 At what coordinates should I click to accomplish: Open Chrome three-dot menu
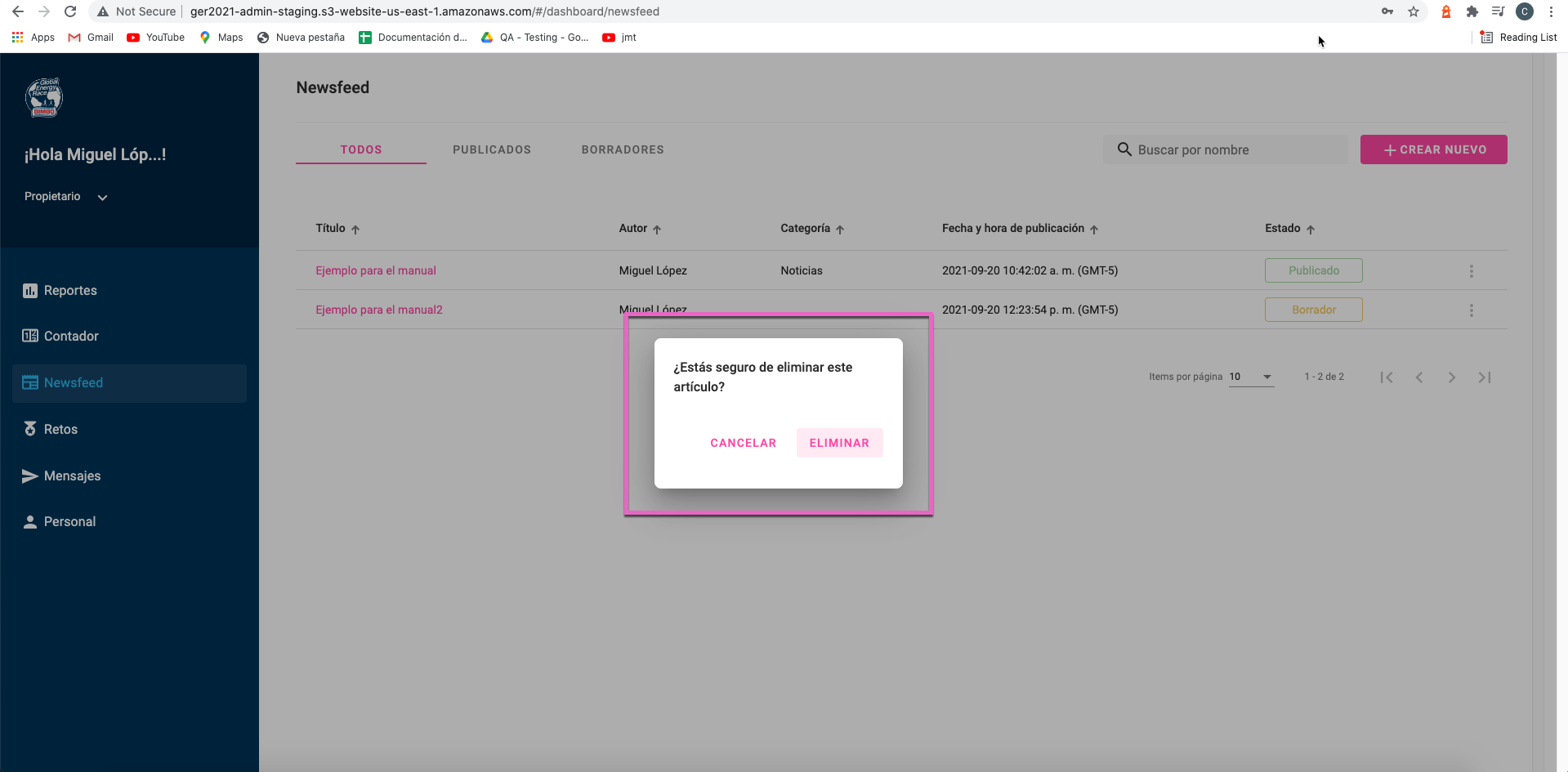point(1551,11)
